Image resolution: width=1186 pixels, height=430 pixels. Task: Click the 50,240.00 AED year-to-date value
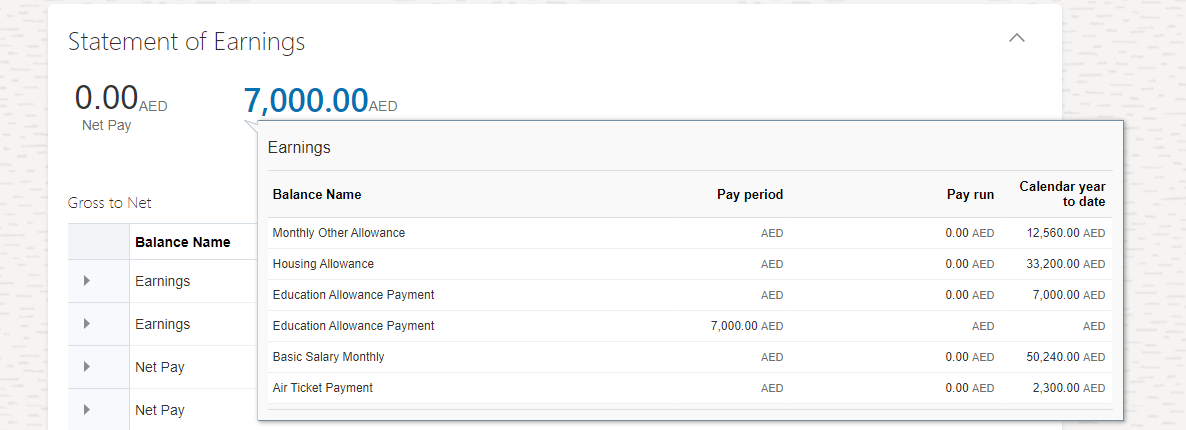point(1063,357)
